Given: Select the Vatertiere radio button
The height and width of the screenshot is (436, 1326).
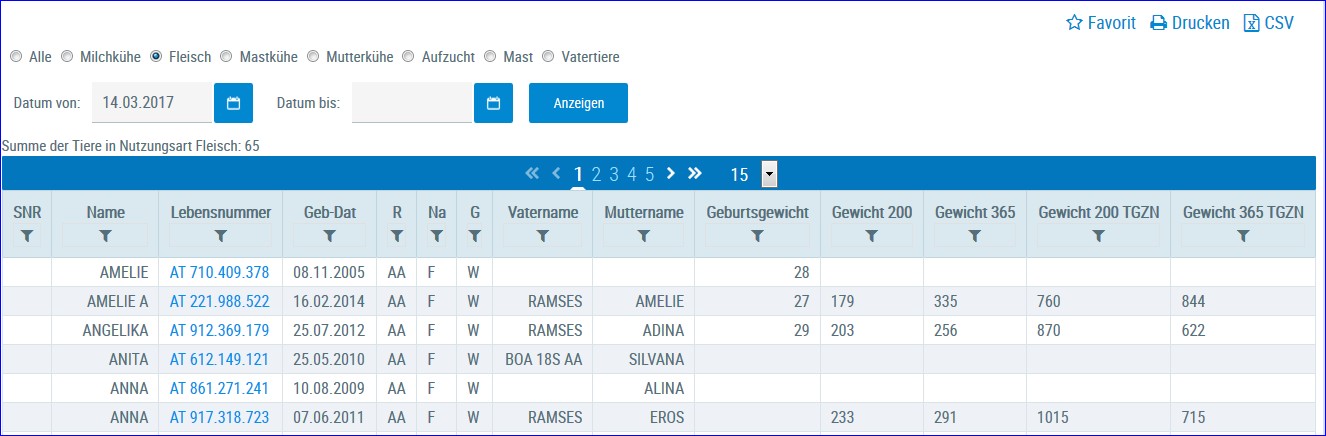Looking at the screenshot, I should tap(548, 57).
